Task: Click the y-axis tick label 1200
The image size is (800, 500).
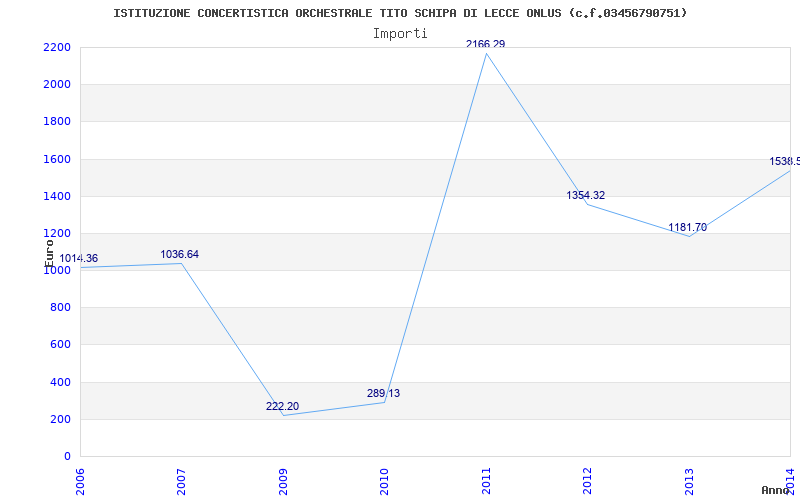Action: (57, 233)
